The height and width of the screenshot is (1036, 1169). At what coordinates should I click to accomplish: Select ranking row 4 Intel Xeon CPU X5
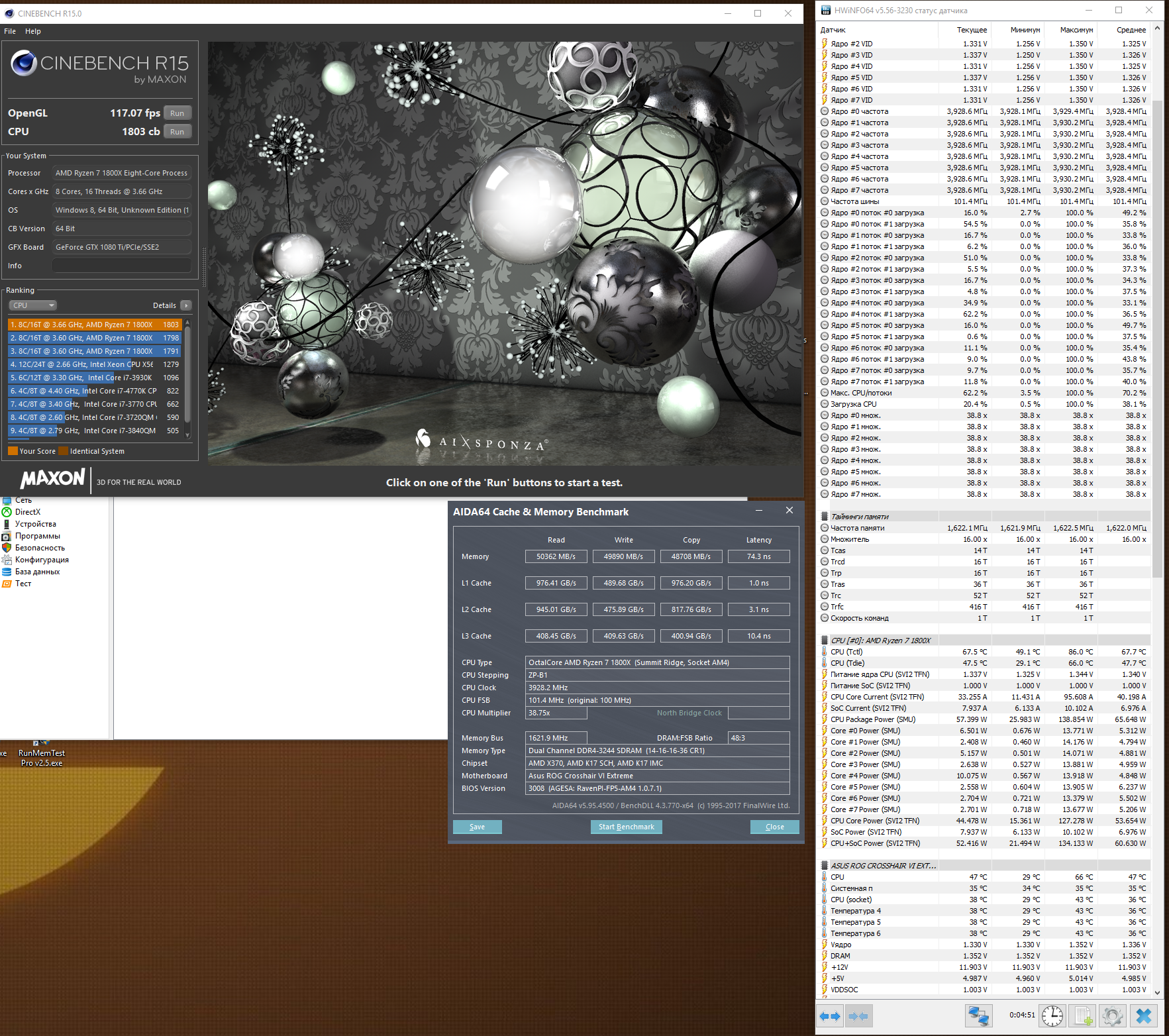pyautogui.click(x=95, y=364)
